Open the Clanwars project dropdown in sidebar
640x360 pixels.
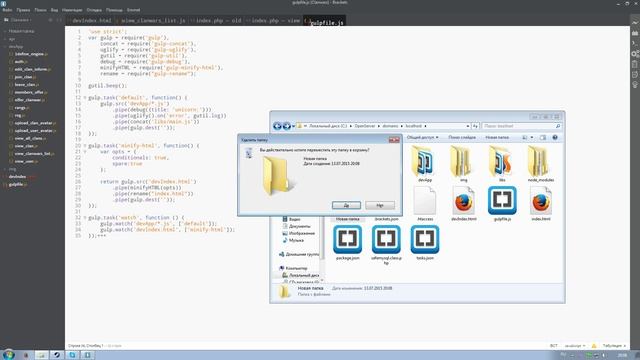(x=20, y=20)
